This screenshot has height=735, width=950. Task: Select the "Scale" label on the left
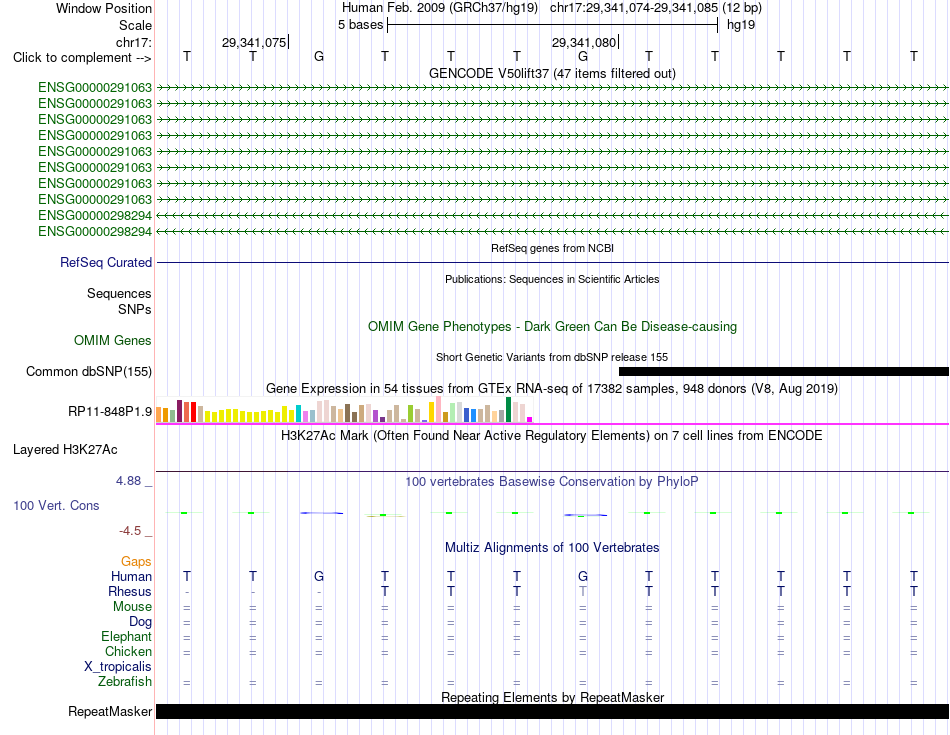pos(135,25)
